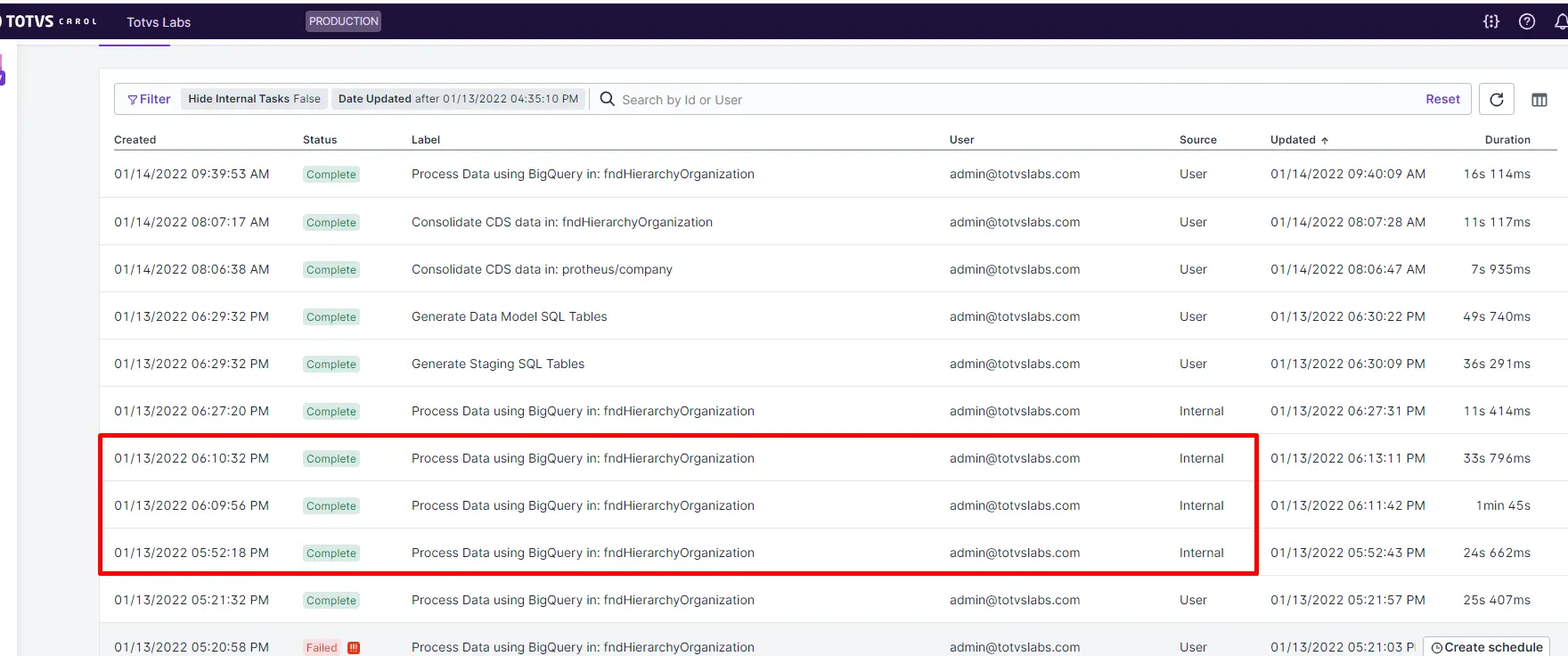
Task: Sort by the Status column header
Action: tap(320, 140)
